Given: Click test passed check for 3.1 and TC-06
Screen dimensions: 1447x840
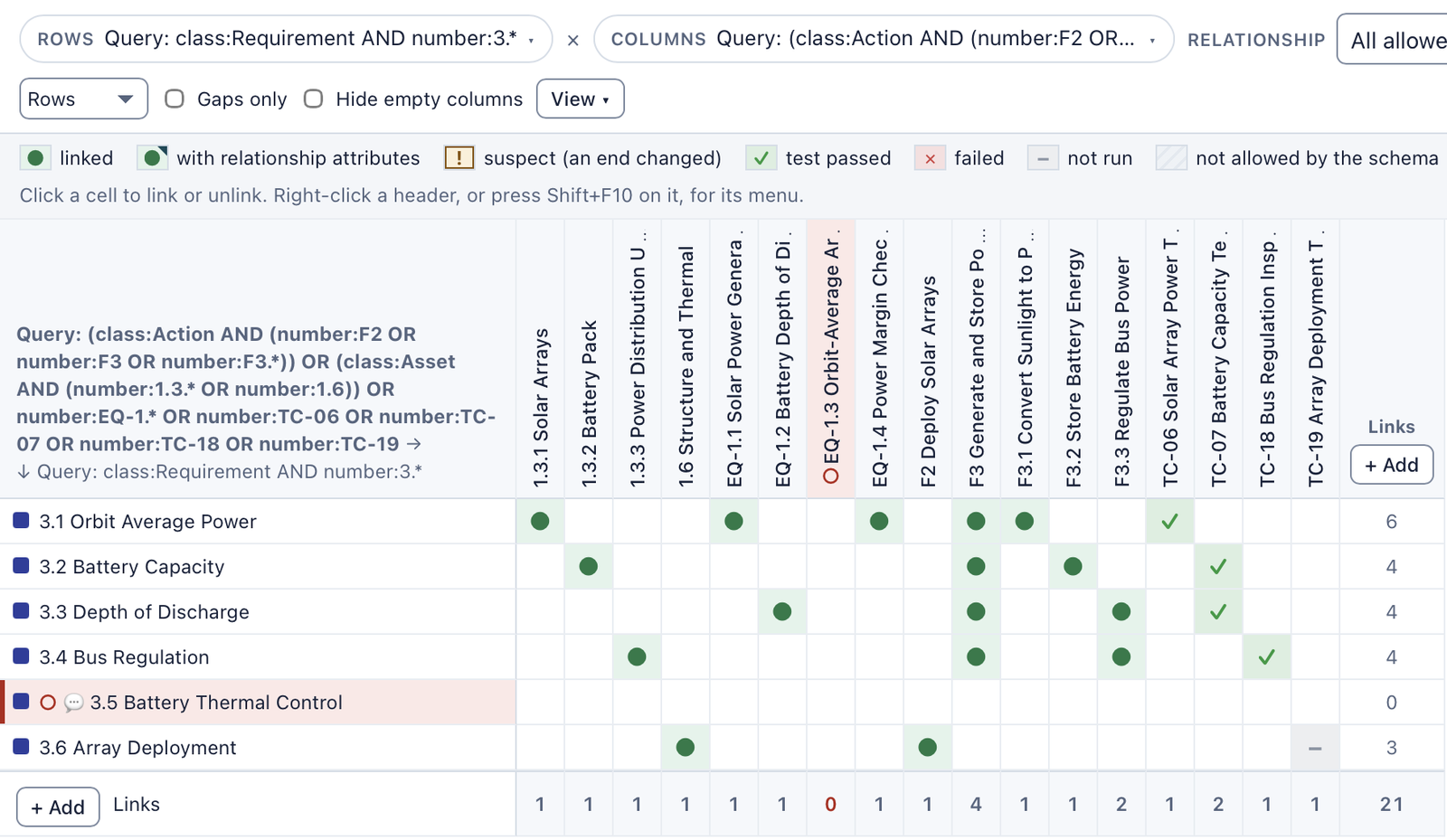Looking at the screenshot, I should tap(1169, 521).
